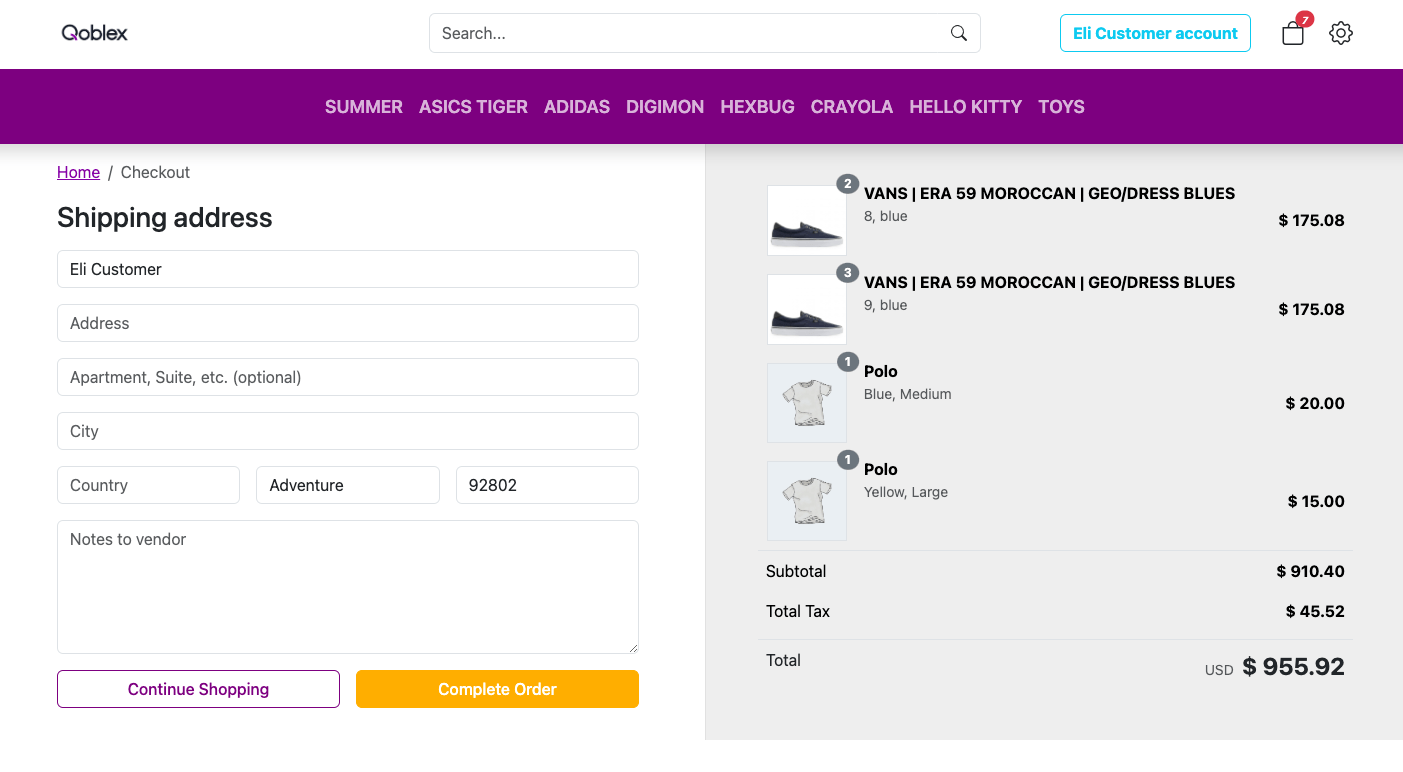Click the field containing Adventure
The height and width of the screenshot is (772, 1403).
pos(348,485)
